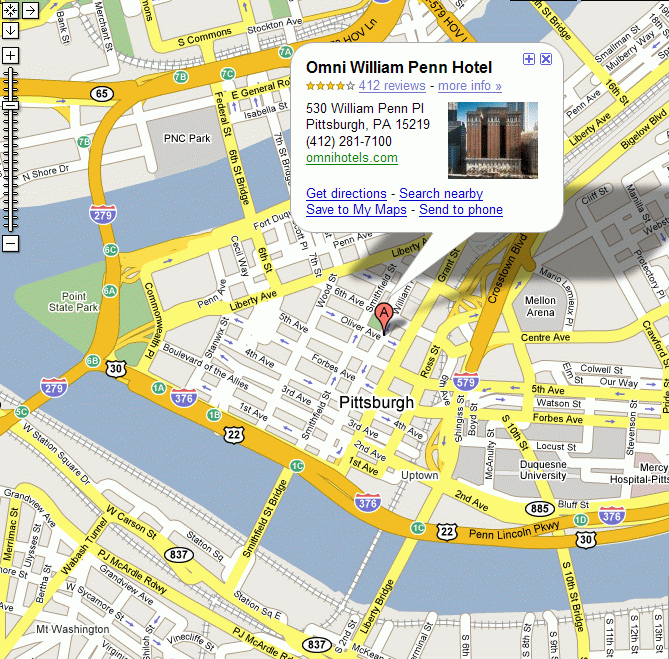Zoom out with the minus button
The height and width of the screenshot is (659, 669).
pyautogui.click(x=10, y=244)
